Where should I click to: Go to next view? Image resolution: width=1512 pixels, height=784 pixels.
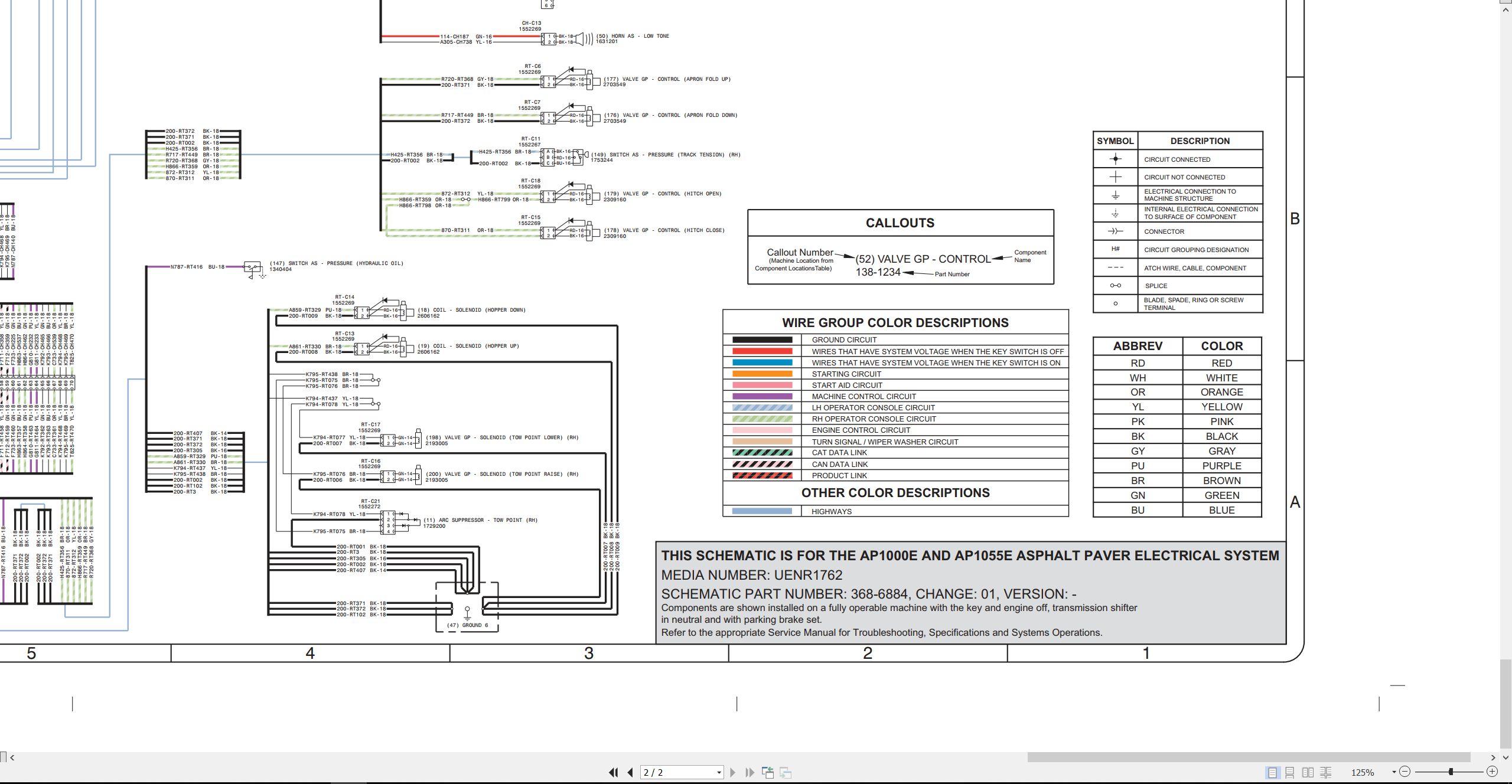click(786, 772)
